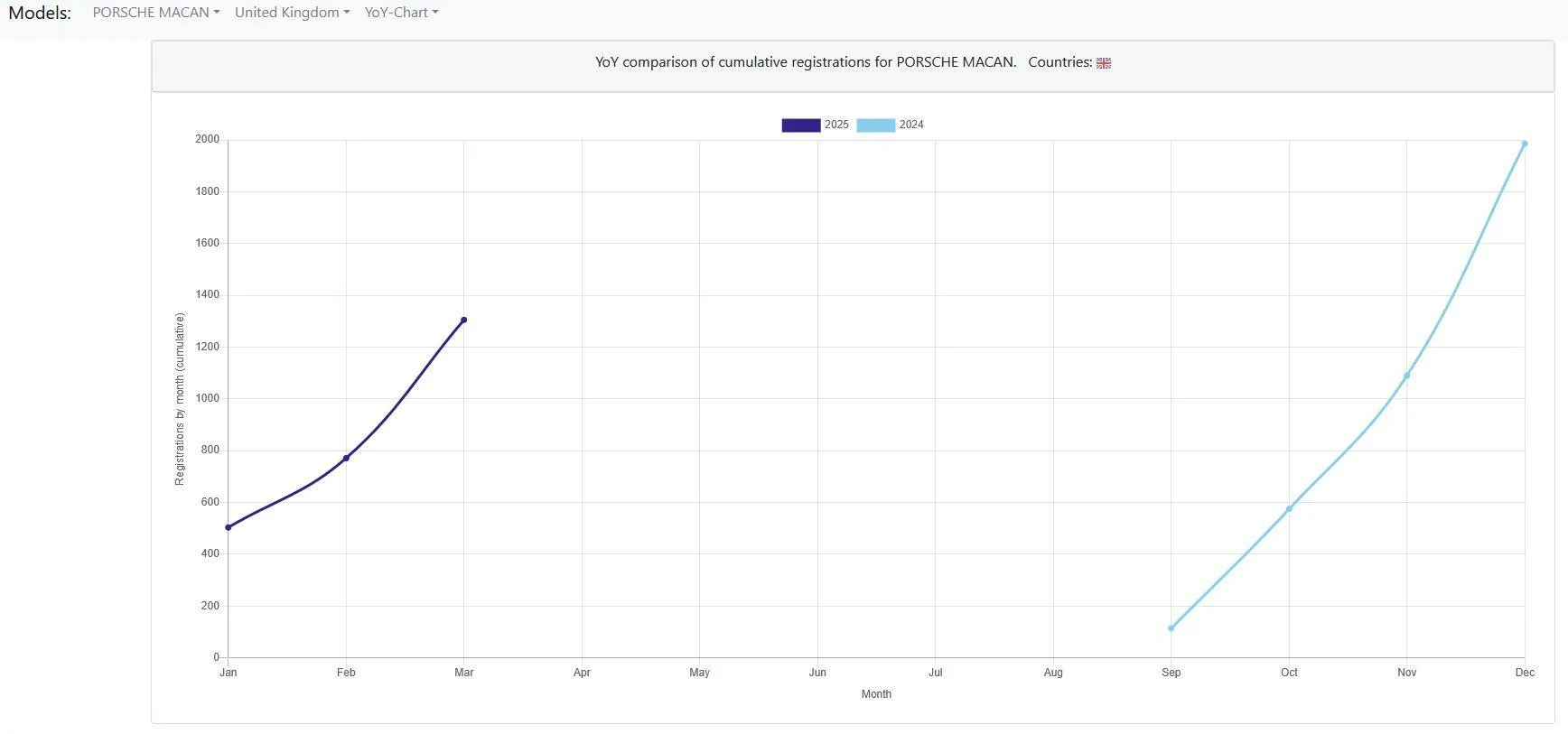The image size is (1568, 734).
Task: Select the 2024 November data point
Action: (x=1407, y=376)
